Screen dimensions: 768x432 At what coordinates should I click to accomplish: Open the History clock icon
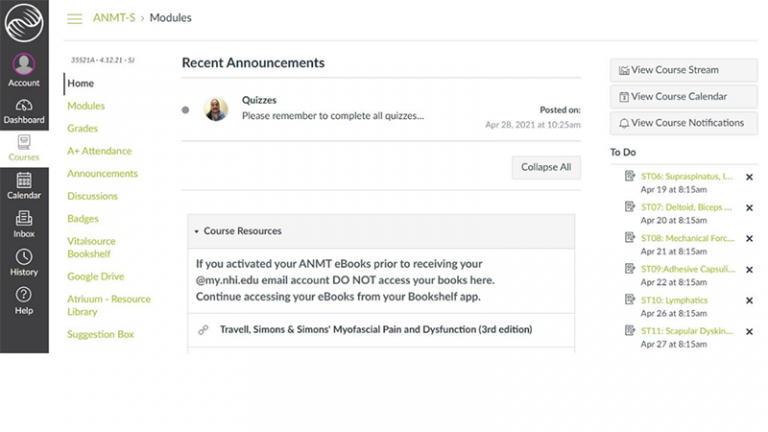(24, 258)
